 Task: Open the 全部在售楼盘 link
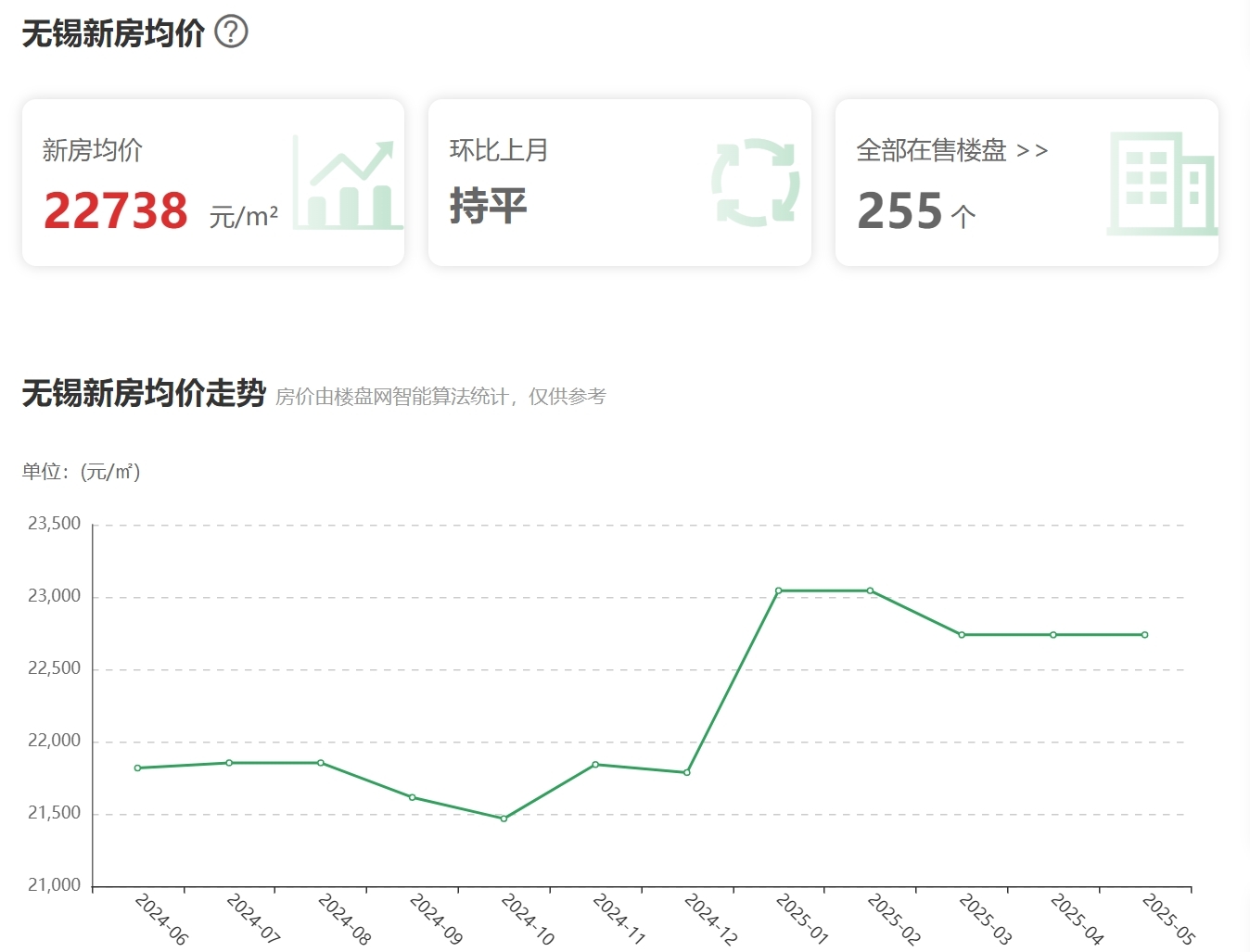[x=931, y=150]
